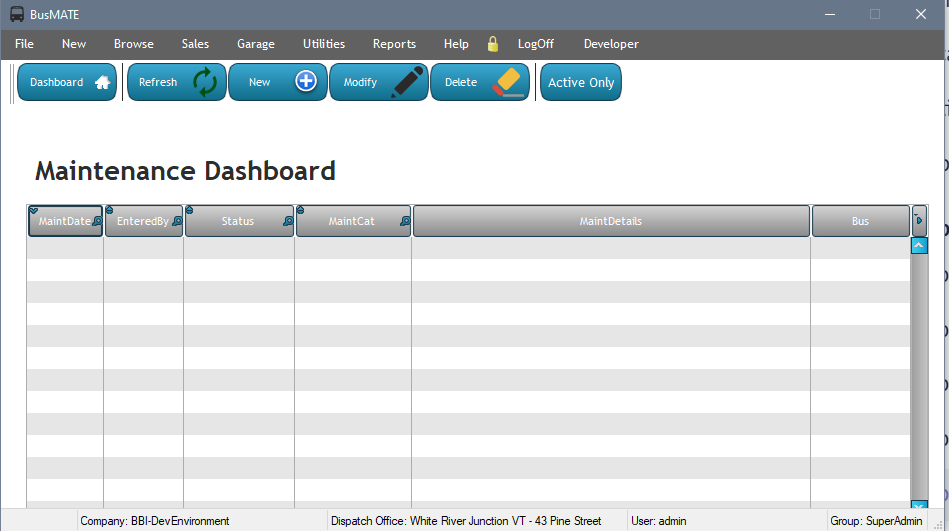Viewport: 949px width, 531px height.
Task: Click the padlock icon beside LogOff
Action: pos(492,44)
